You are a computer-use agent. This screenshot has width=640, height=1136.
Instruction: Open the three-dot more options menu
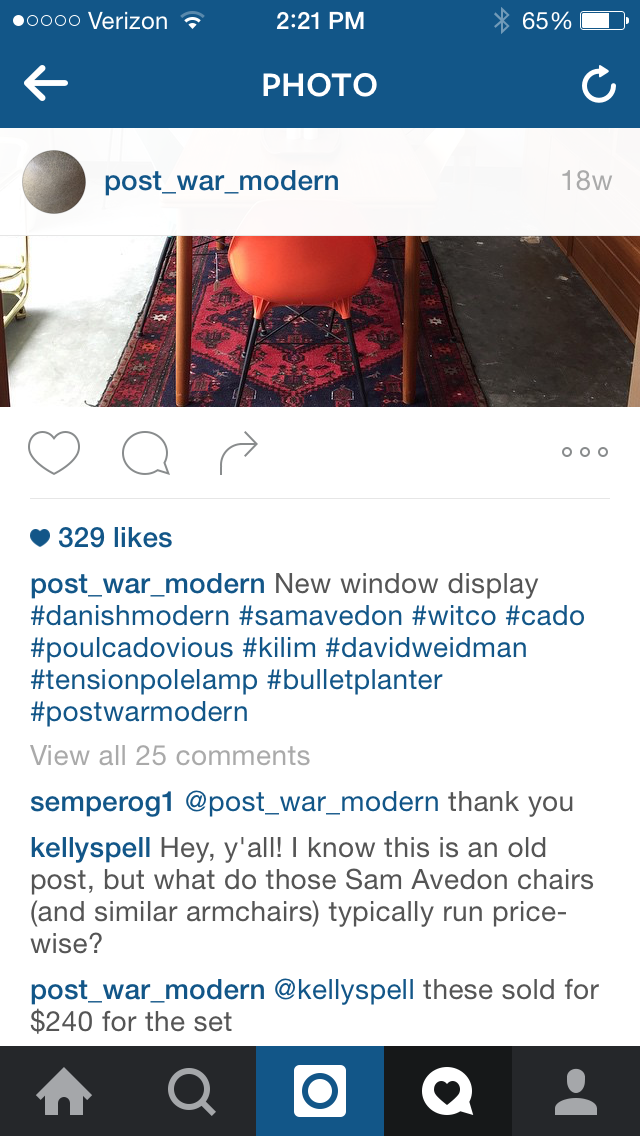pyautogui.click(x=585, y=452)
